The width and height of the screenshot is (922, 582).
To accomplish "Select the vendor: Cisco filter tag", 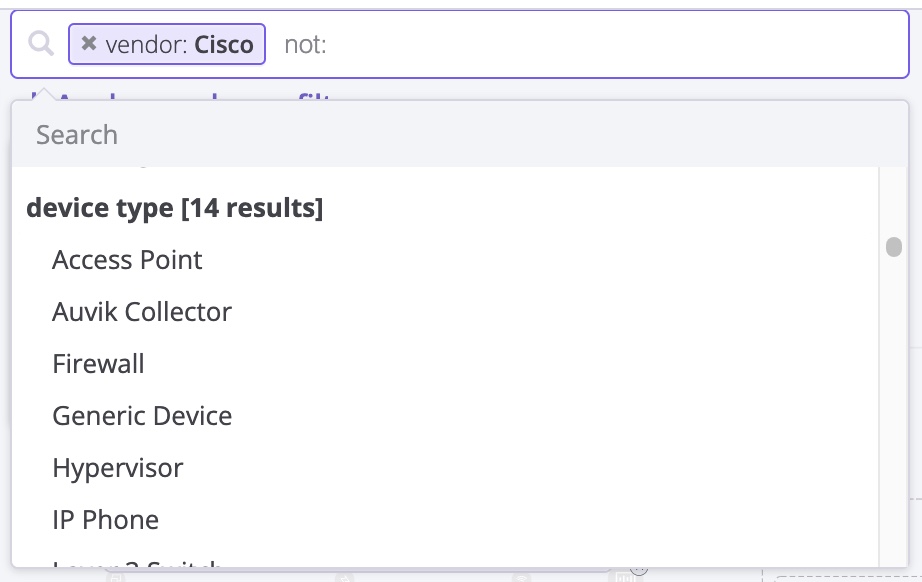I will click(167, 44).
